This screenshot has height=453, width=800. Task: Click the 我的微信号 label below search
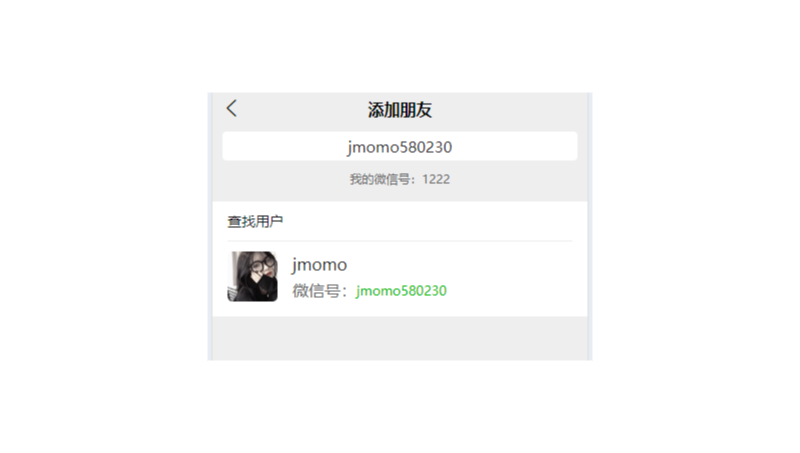pyautogui.click(x=383, y=179)
